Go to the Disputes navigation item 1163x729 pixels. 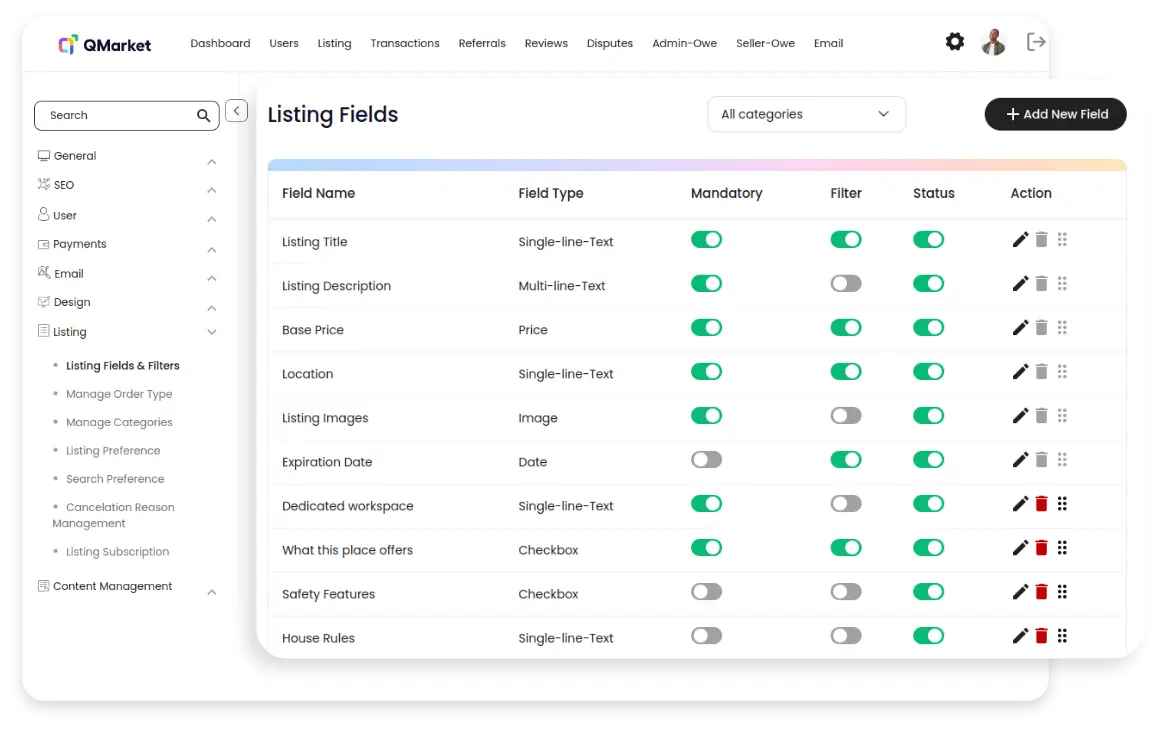click(610, 43)
